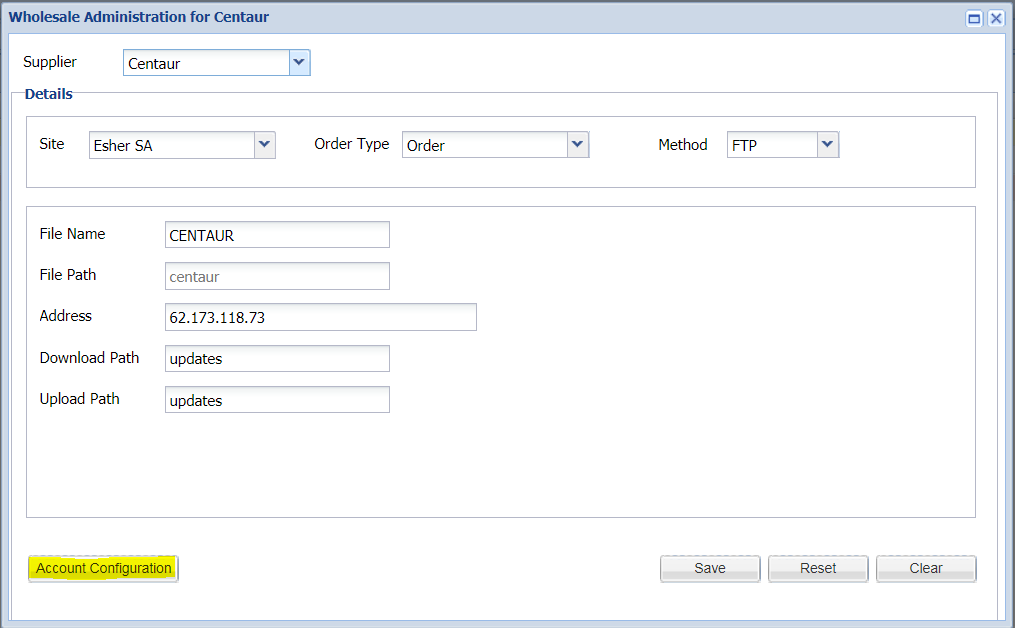Expand the Method dropdown arrow
1015x628 pixels.
pyautogui.click(x=827, y=145)
